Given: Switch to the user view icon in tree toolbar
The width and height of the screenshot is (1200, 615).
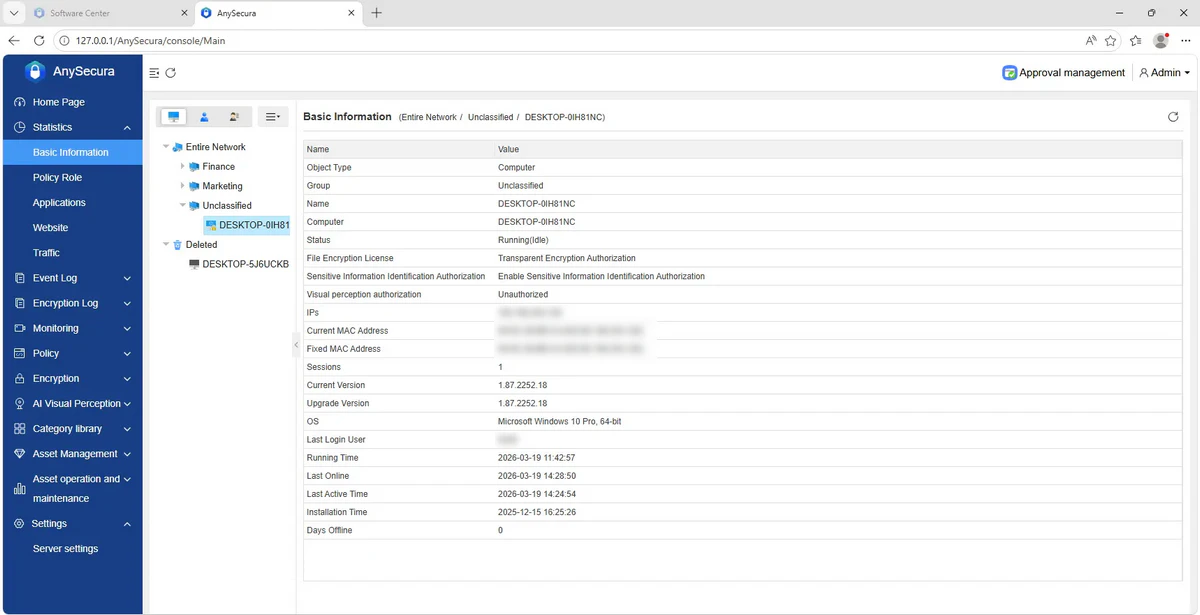Looking at the screenshot, I should pyautogui.click(x=203, y=116).
